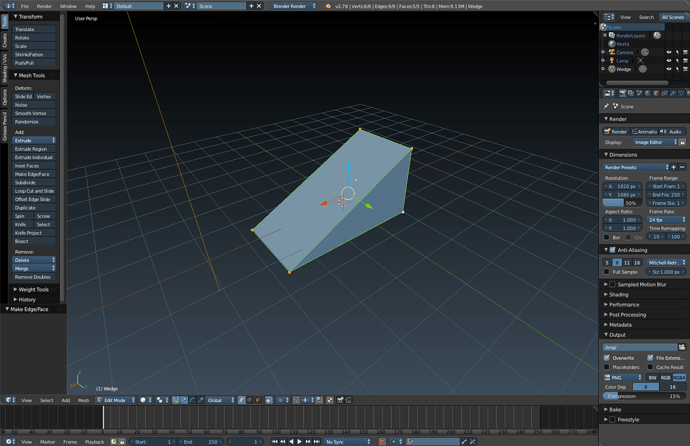Click the Blender info editor icon
The width and height of the screenshot is (690, 446).
[9, 6]
